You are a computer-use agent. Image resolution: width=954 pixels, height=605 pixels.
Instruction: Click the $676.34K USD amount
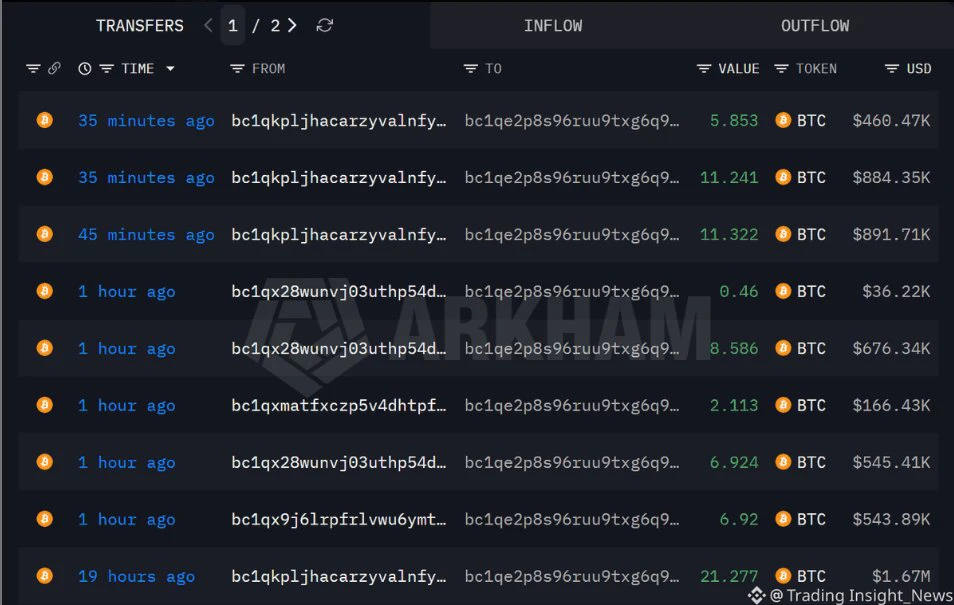coord(891,348)
